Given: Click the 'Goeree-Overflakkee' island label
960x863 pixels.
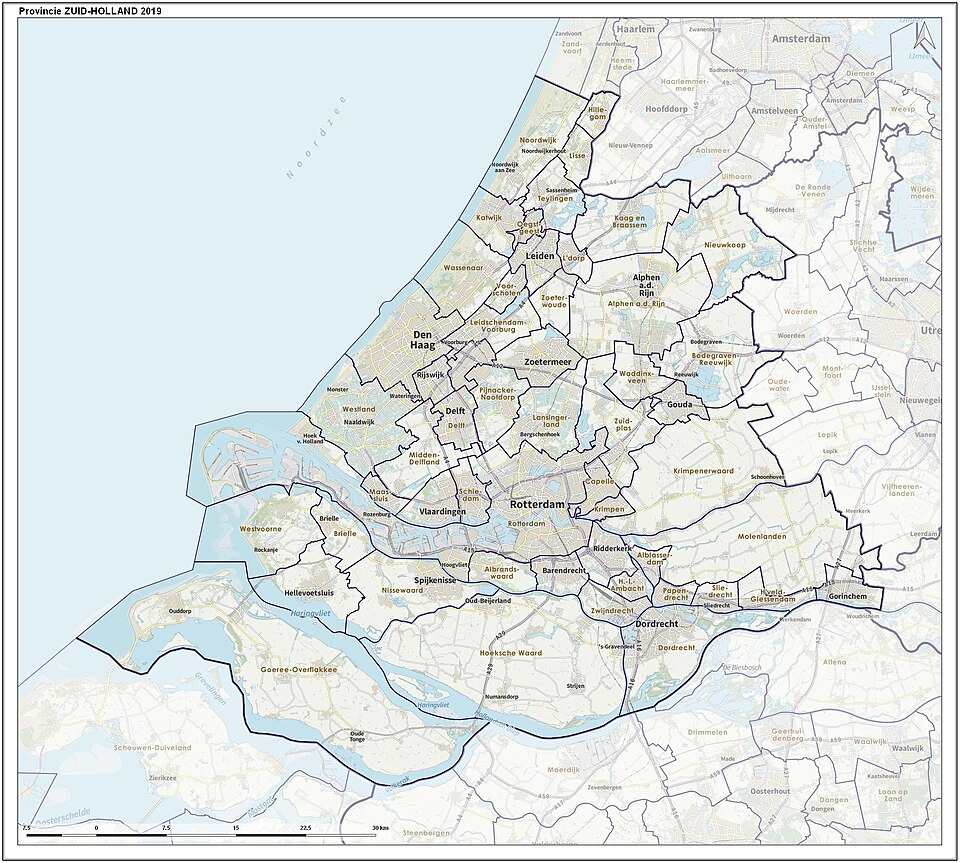Looking at the screenshot, I should 299,670.
